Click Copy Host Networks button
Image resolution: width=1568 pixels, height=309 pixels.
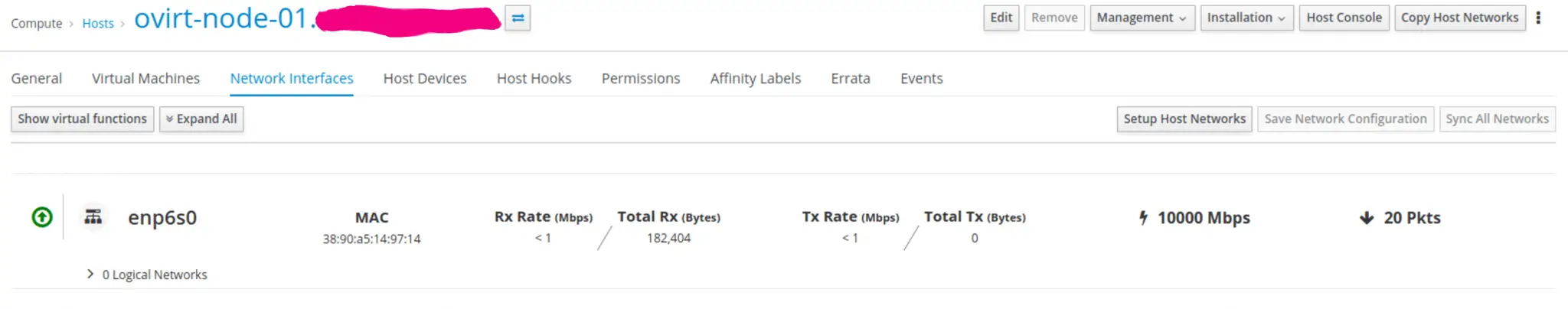(1459, 18)
